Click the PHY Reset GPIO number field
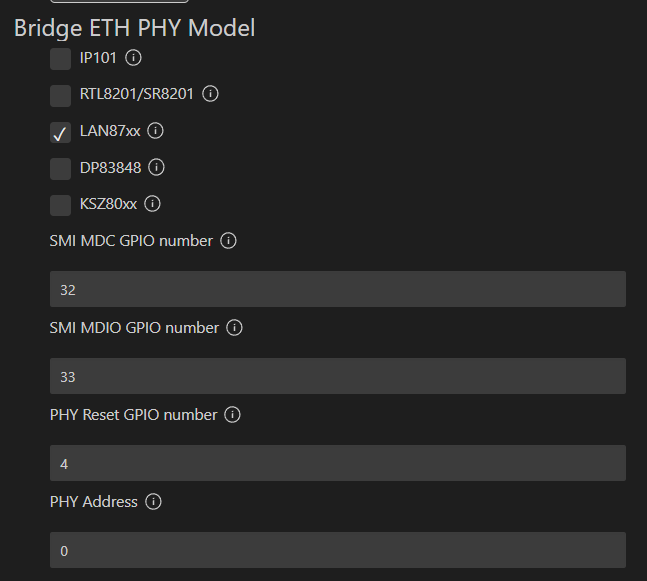Image resolution: width=647 pixels, height=581 pixels. (x=338, y=463)
